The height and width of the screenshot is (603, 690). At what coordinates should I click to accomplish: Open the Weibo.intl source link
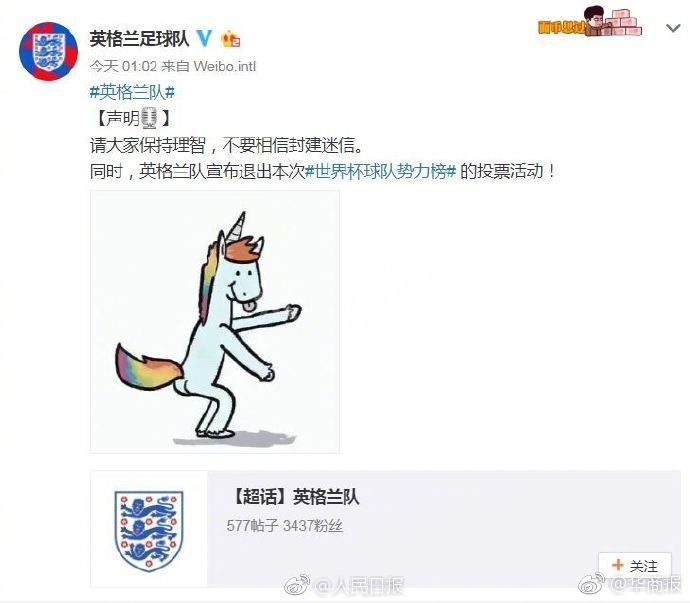click(x=224, y=66)
